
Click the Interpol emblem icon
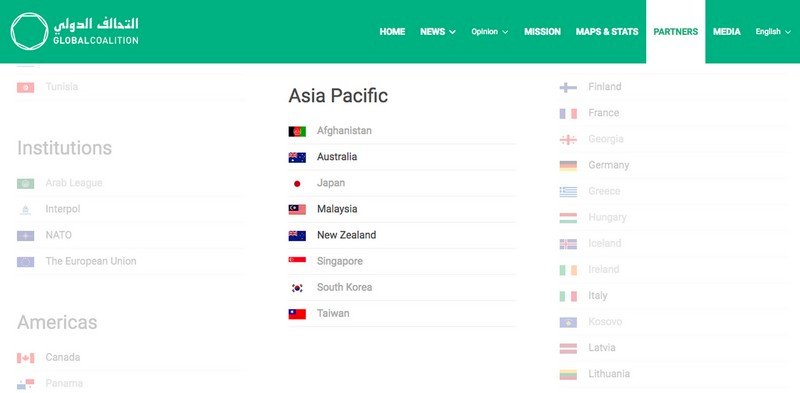coord(26,209)
